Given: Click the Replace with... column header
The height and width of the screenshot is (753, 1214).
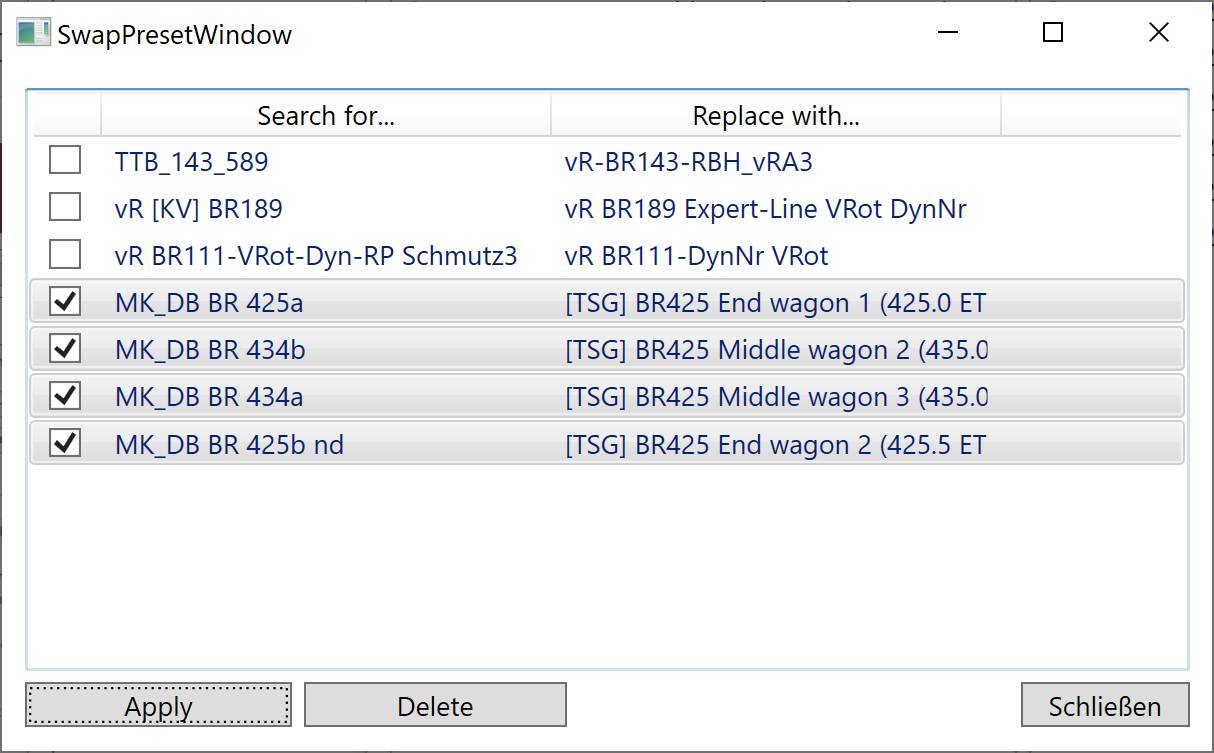Looking at the screenshot, I should tap(776, 116).
